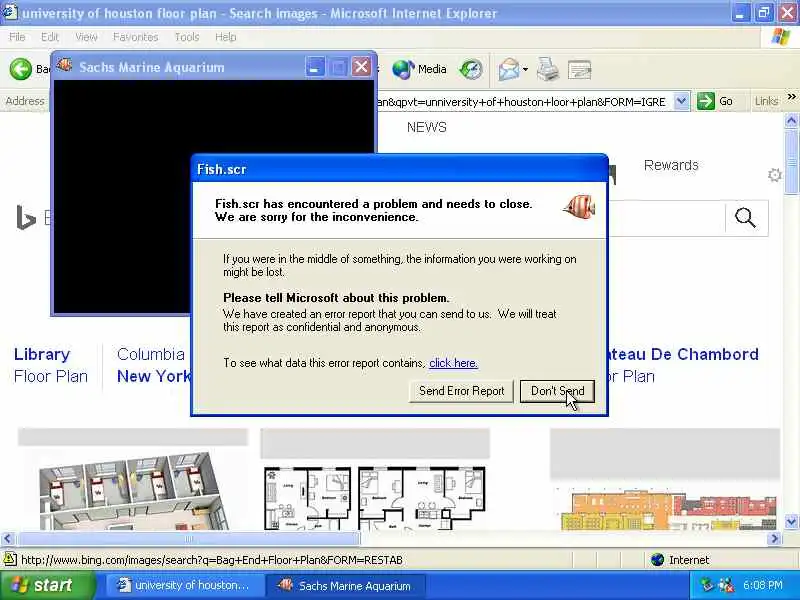The height and width of the screenshot is (600, 800).
Task: Click the Edit page icon in toolbar
Action: click(x=579, y=69)
